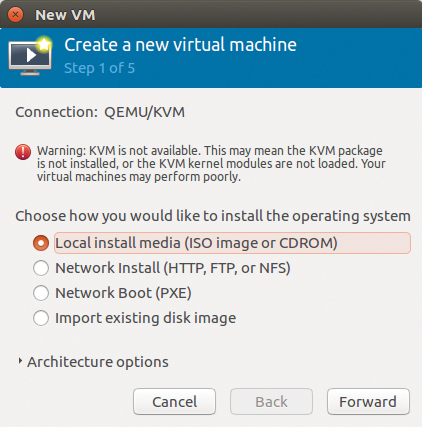Click the Connection QEMU/KVM label

coord(100,112)
